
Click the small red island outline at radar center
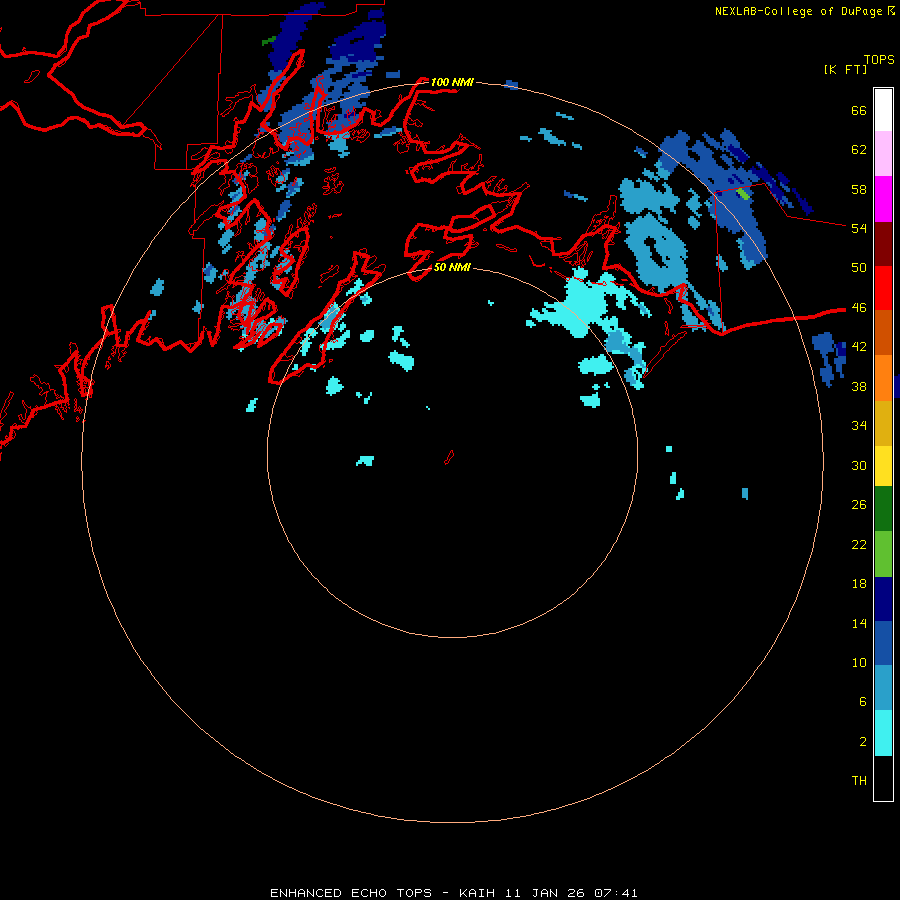pyautogui.click(x=449, y=457)
